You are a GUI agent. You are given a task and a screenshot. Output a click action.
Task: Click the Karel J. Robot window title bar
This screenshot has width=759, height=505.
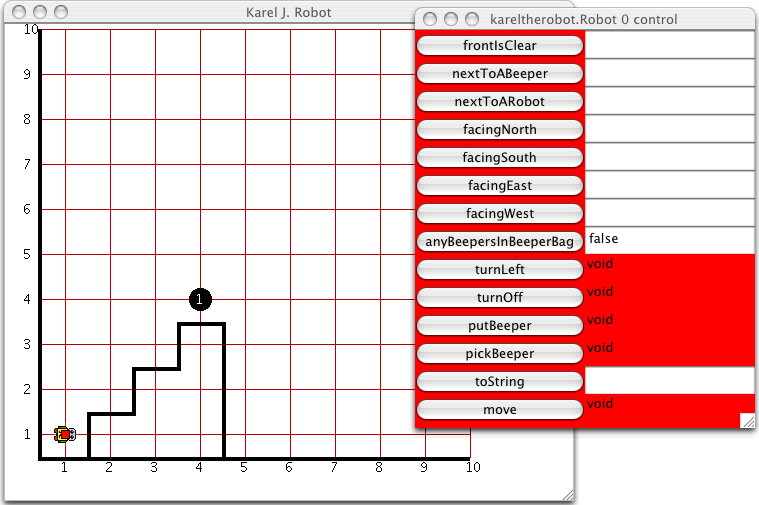288,13
